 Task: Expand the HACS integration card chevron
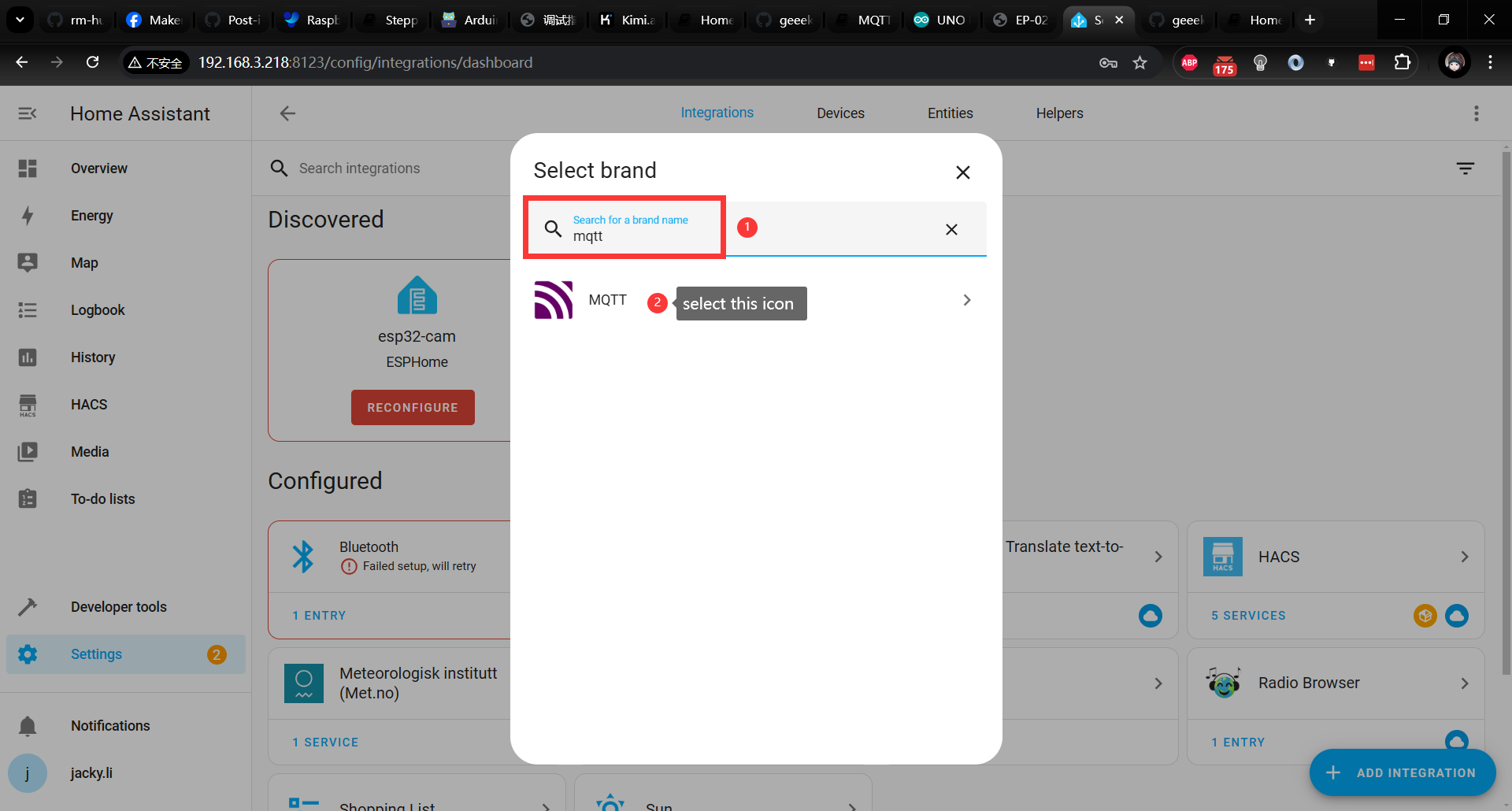point(1465,557)
